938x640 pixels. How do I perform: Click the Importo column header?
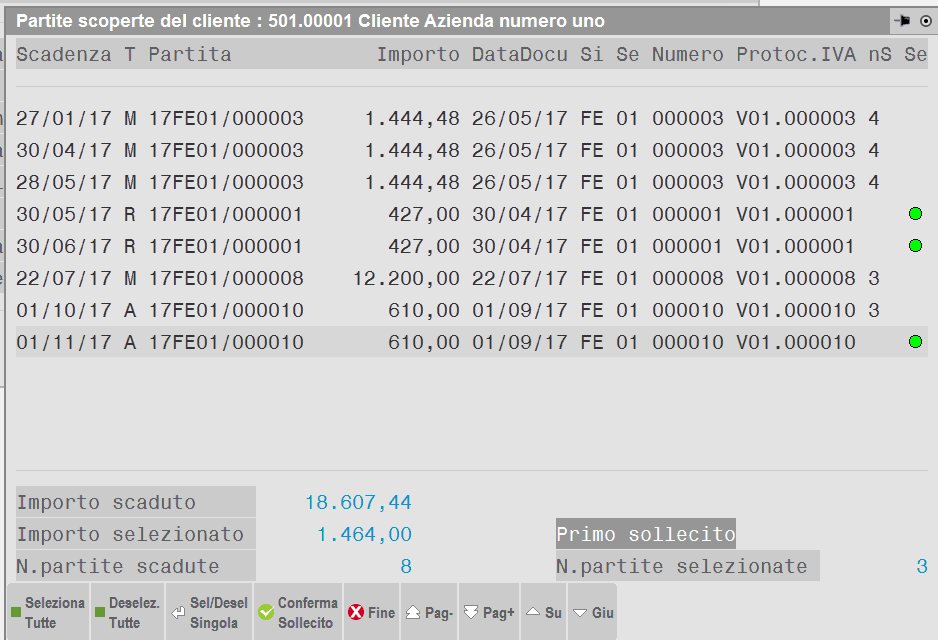coord(418,54)
